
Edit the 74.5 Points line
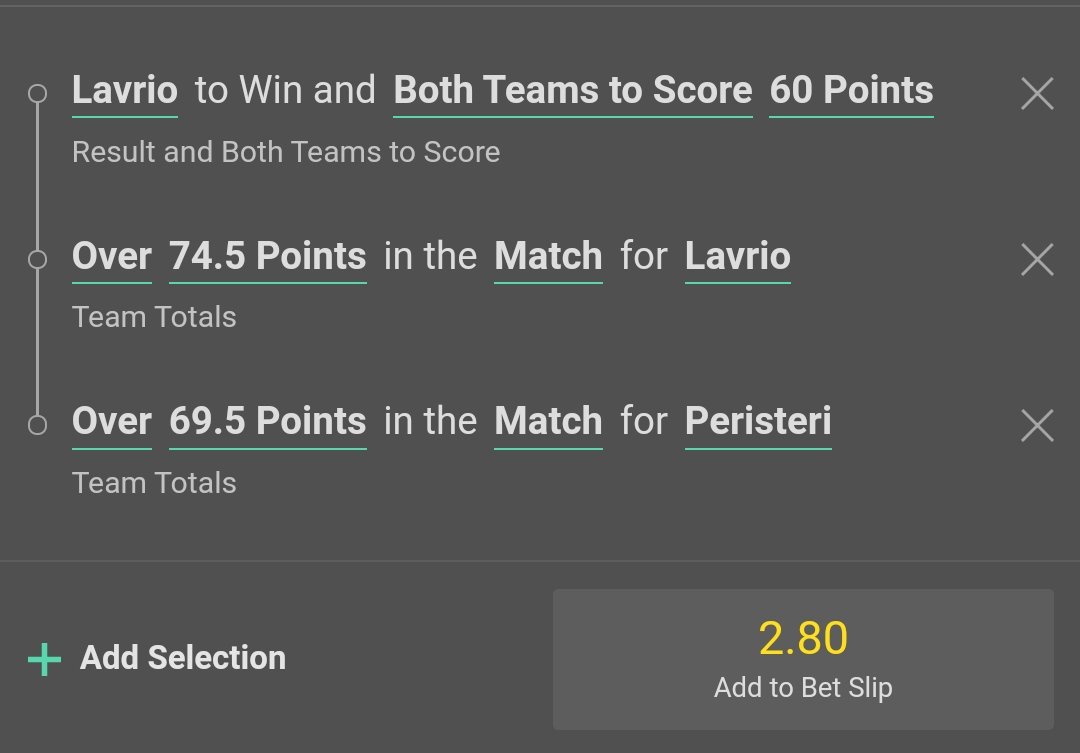(268, 257)
